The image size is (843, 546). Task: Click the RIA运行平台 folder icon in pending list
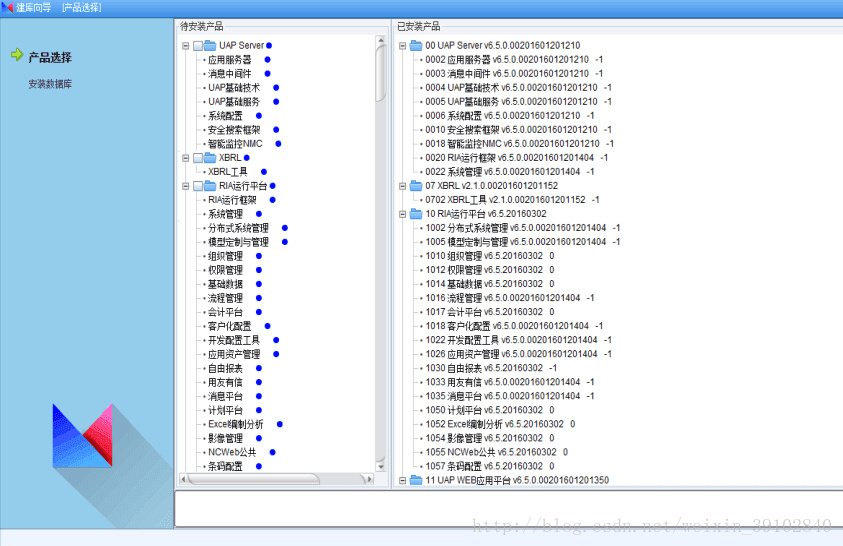pyautogui.click(x=210, y=186)
